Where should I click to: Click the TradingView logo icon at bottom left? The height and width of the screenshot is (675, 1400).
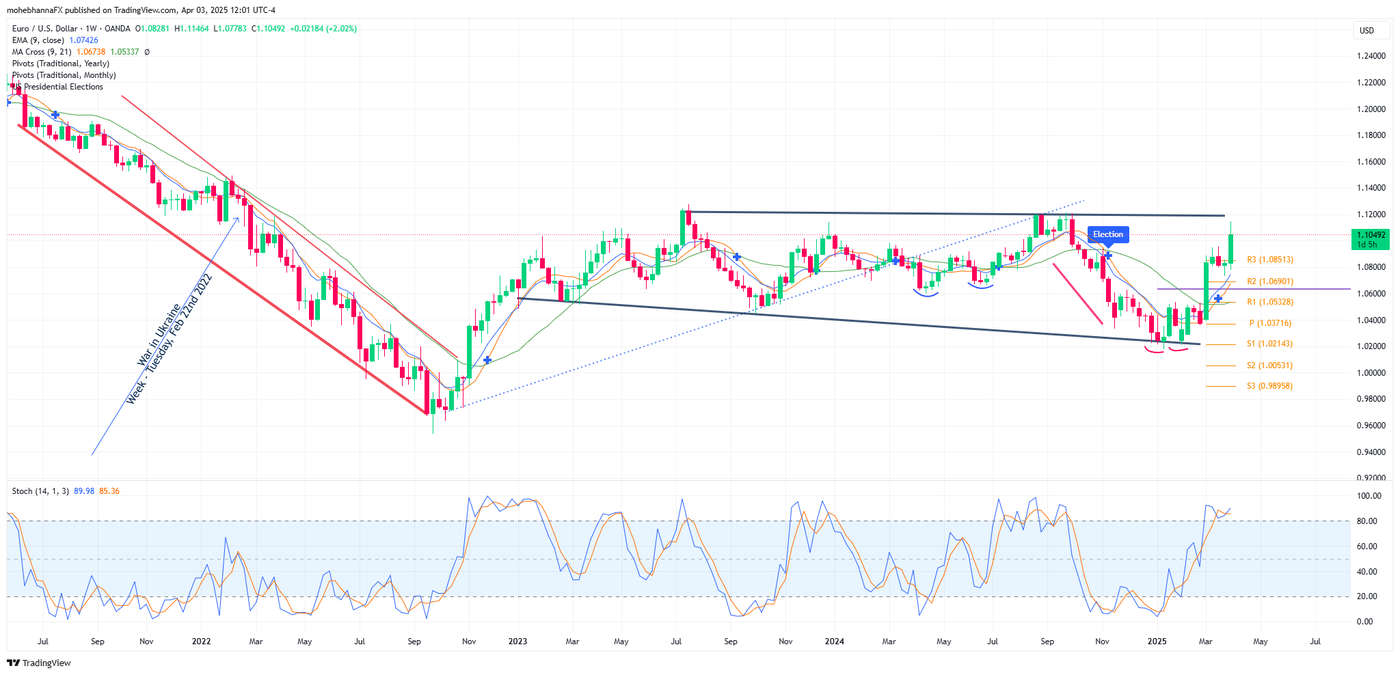[15, 662]
